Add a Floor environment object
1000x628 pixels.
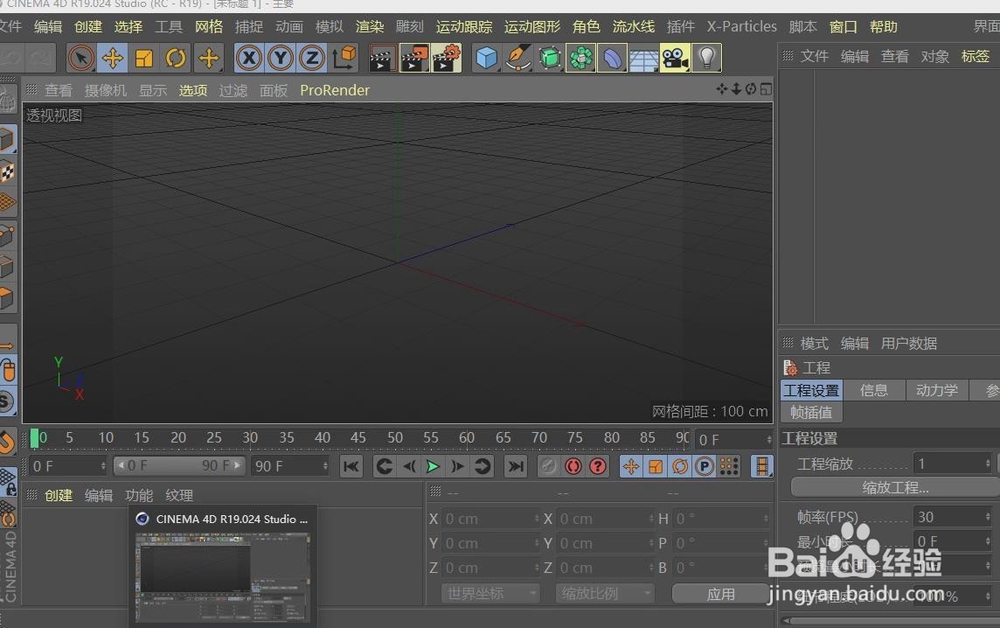(x=643, y=59)
